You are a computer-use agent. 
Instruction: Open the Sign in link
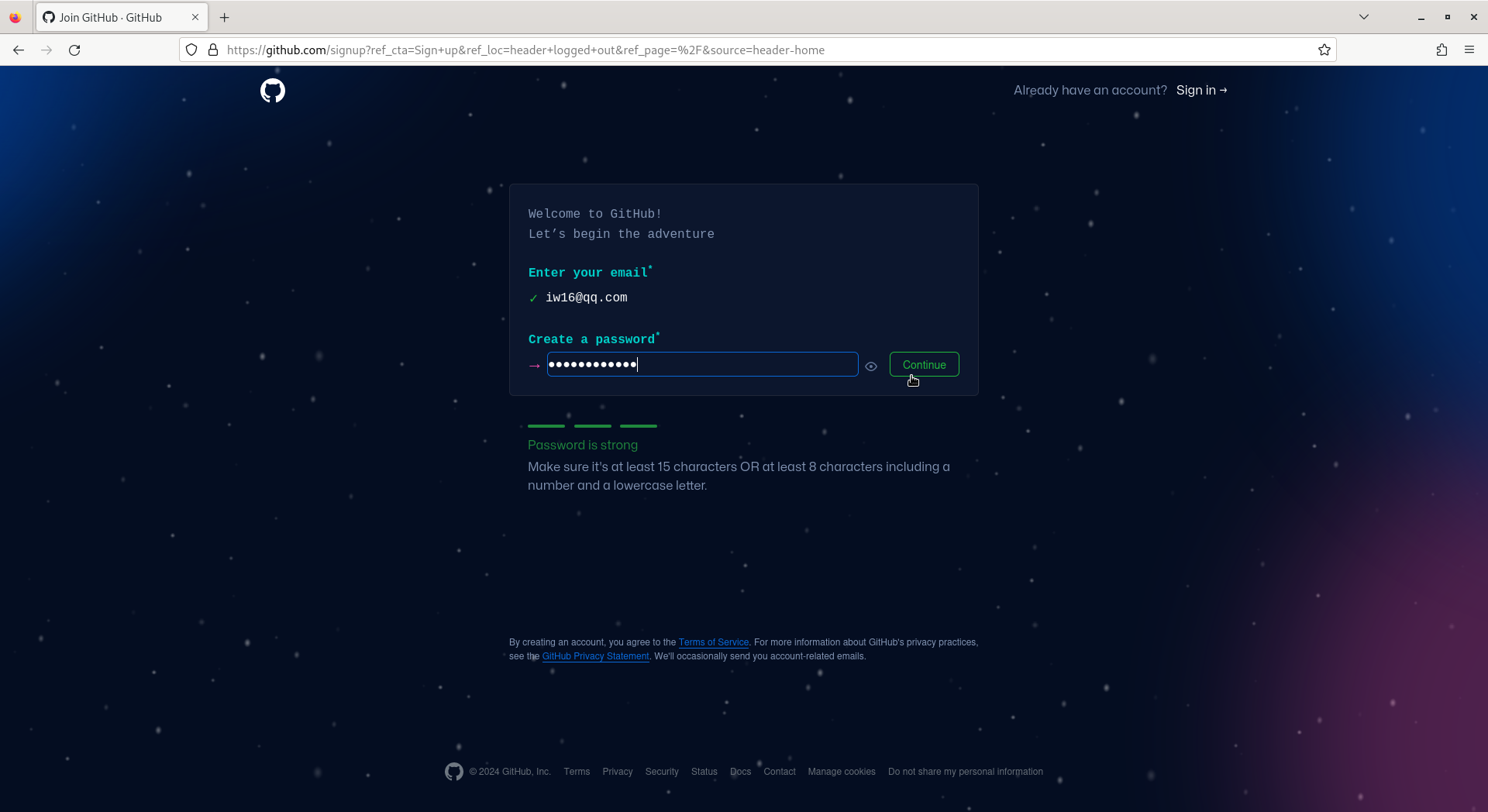tap(1201, 90)
